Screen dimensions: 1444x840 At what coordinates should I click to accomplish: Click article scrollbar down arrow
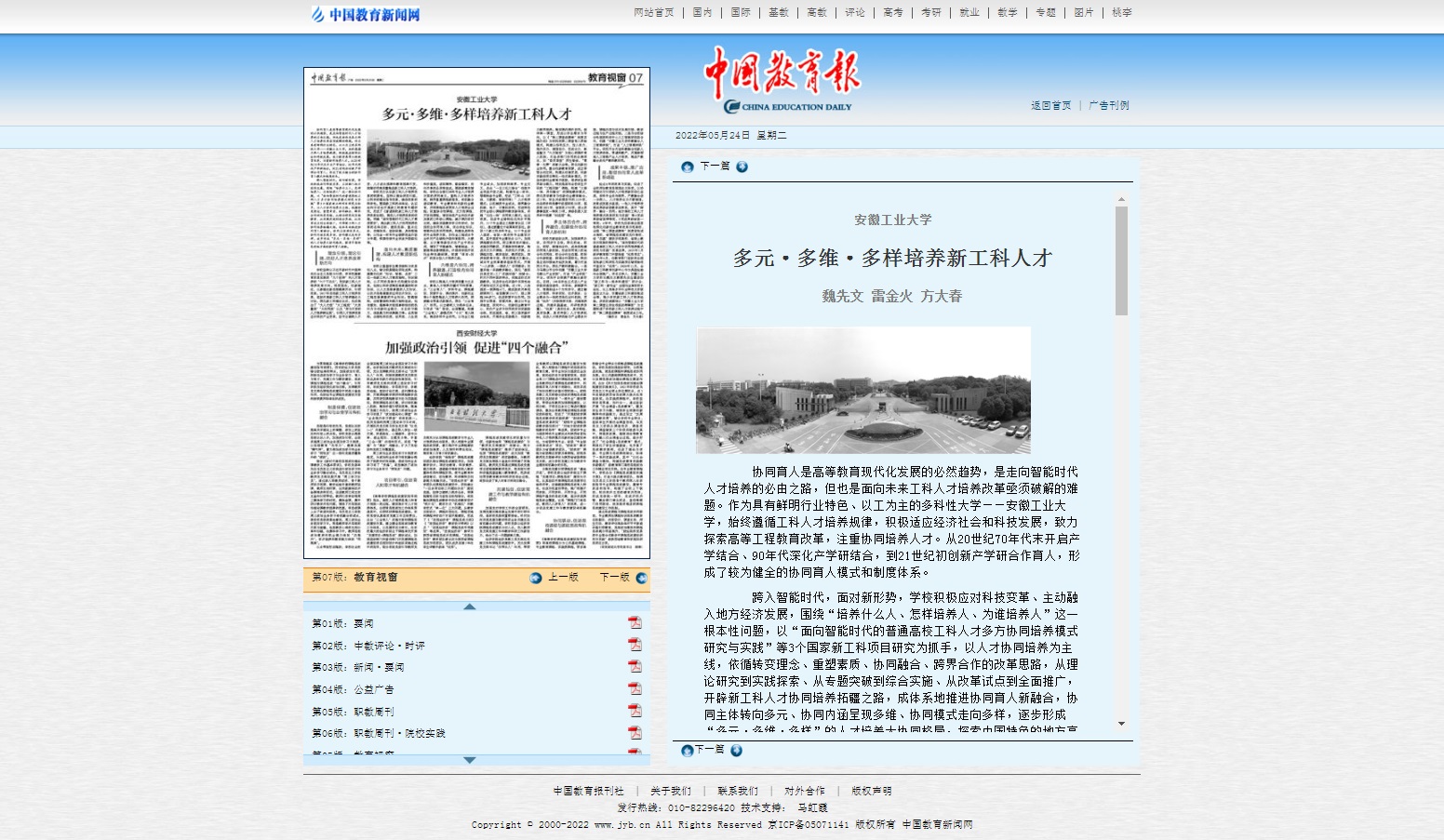click(x=1121, y=724)
